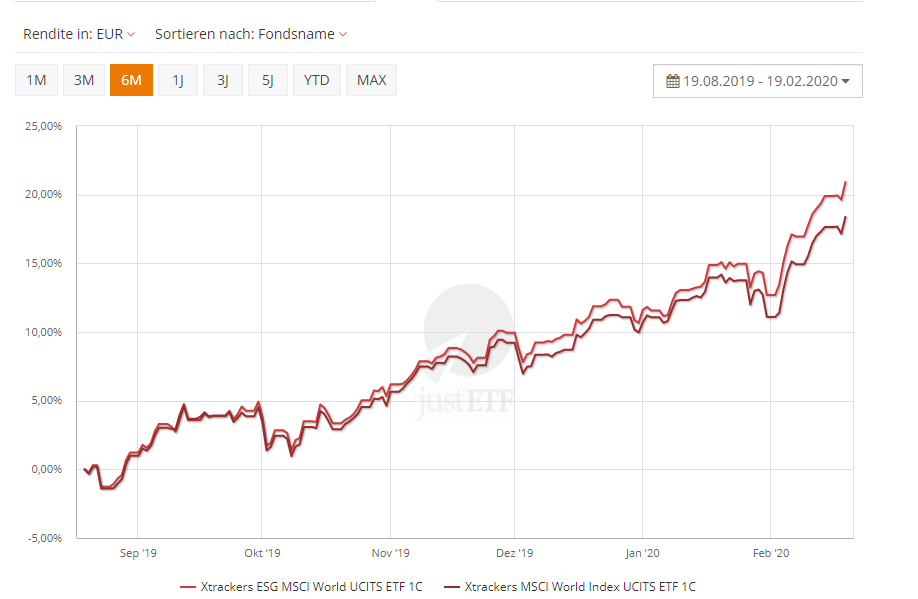Select the 1J time period button
Screen dimensions: 918x599
pyautogui.click(x=178, y=80)
